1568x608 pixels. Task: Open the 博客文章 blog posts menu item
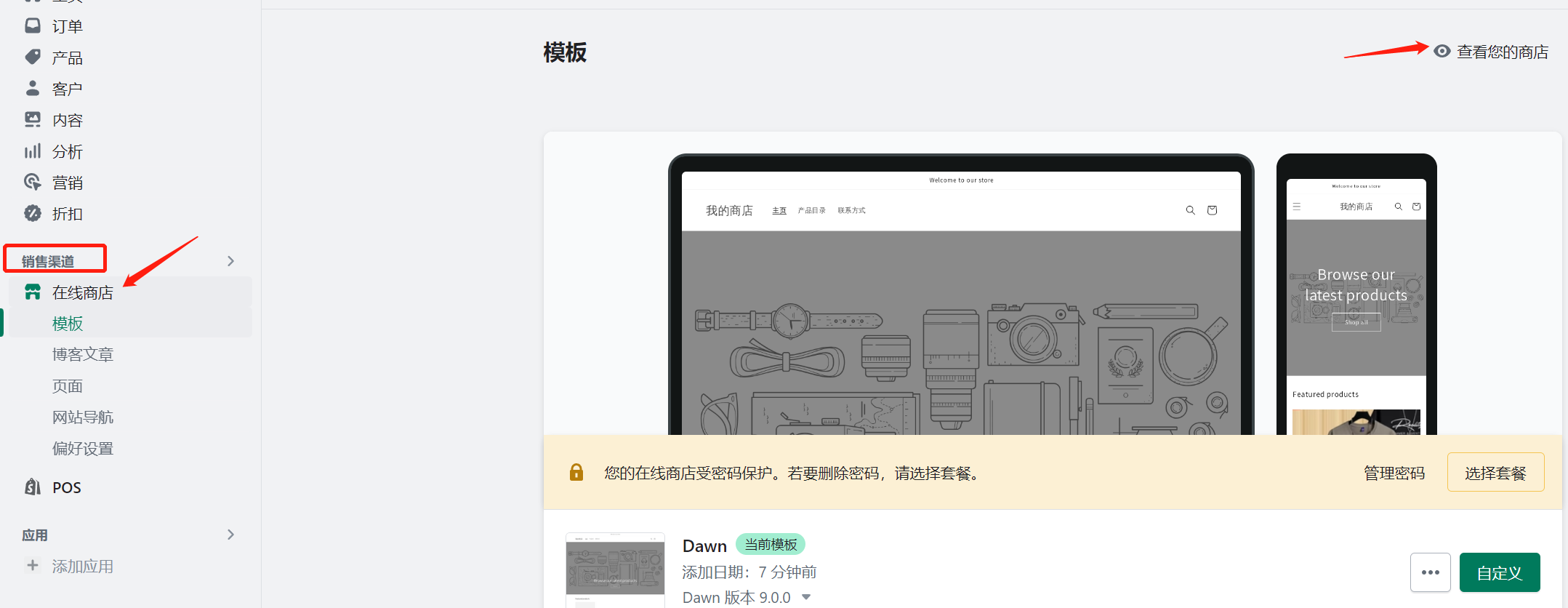pos(83,355)
